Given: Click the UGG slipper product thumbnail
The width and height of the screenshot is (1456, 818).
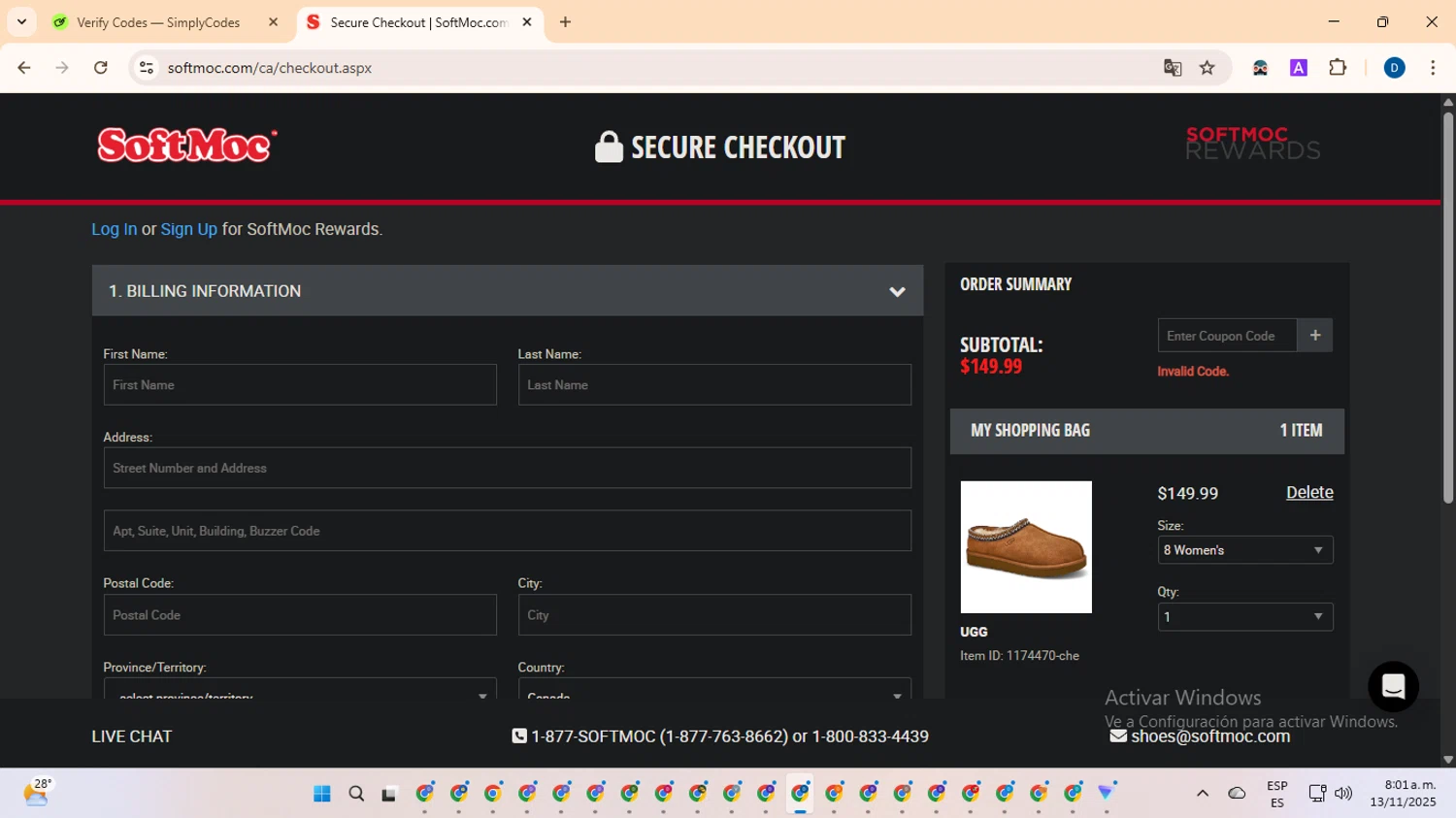Looking at the screenshot, I should (1026, 547).
